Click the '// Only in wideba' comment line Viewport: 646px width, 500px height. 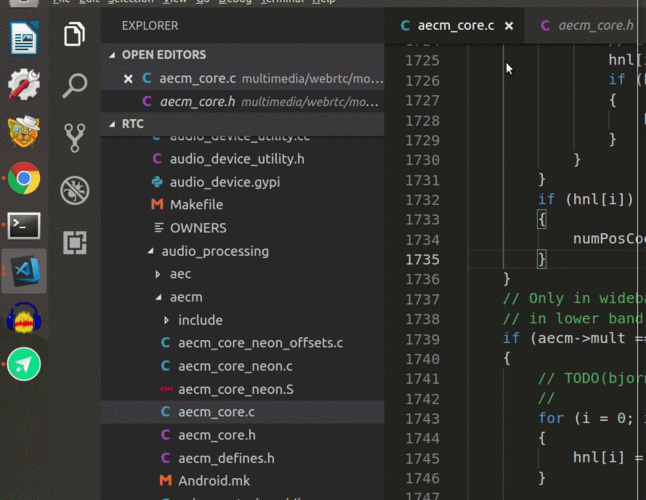point(574,299)
